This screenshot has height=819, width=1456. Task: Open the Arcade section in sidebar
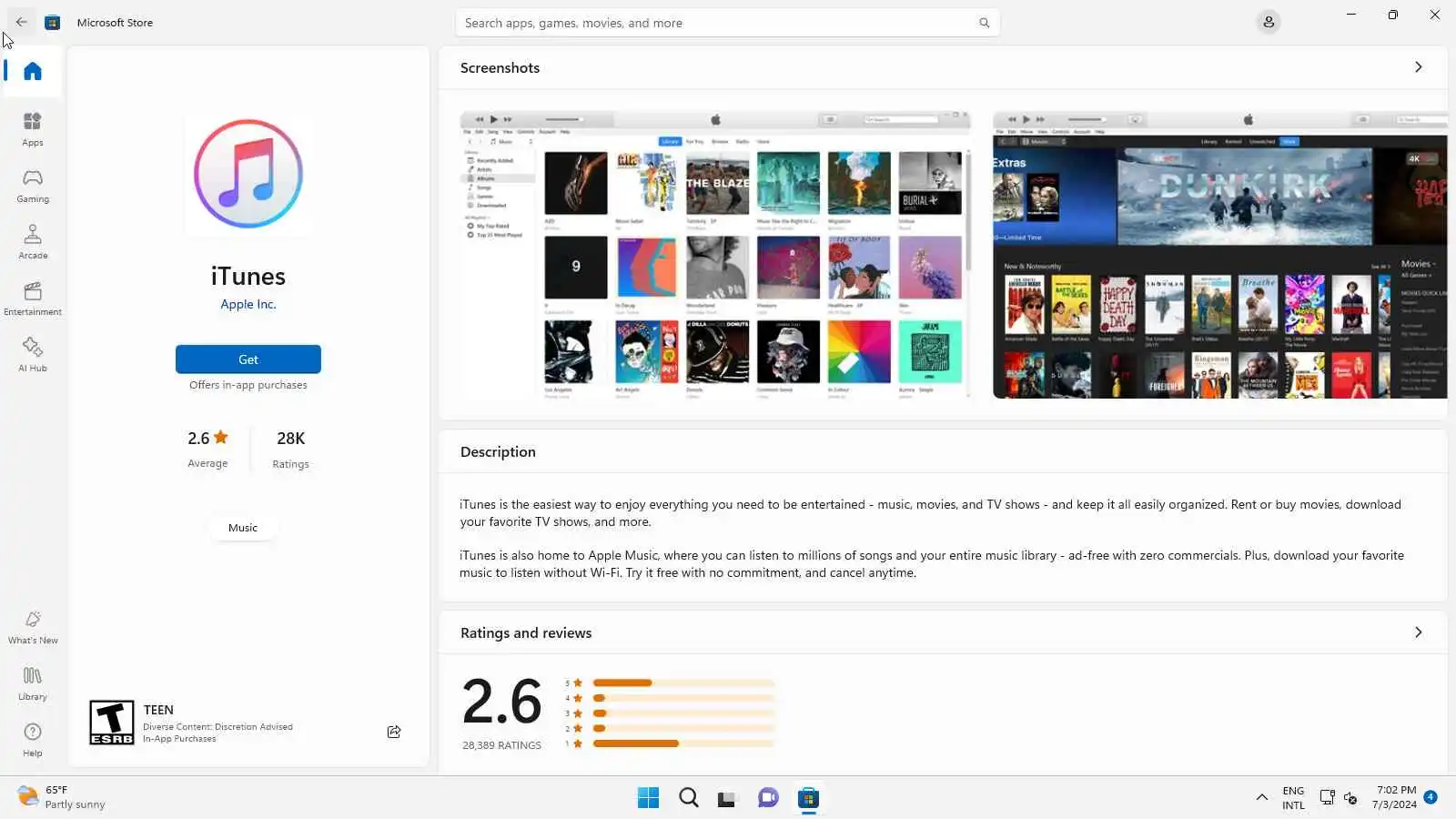(33, 241)
